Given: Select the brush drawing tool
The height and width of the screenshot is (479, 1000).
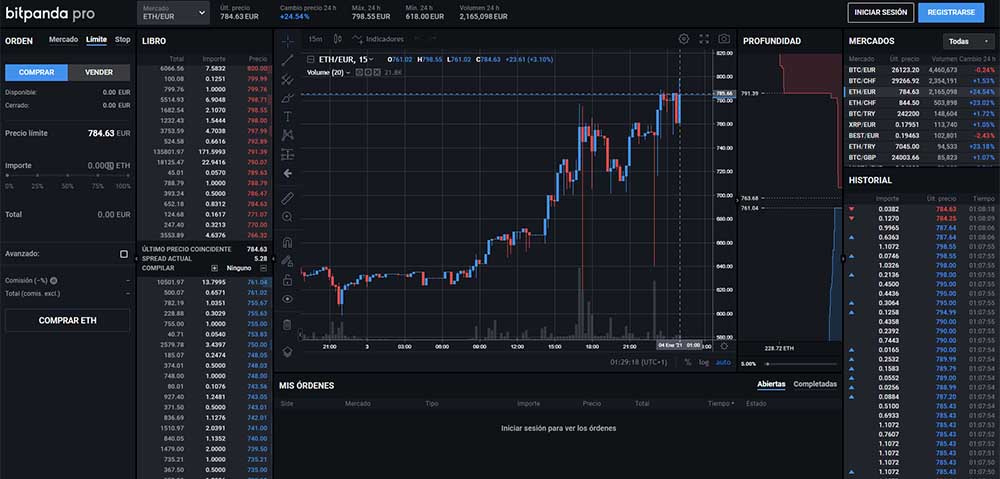Looking at the screenshot, I should click(x=288, y=98).
